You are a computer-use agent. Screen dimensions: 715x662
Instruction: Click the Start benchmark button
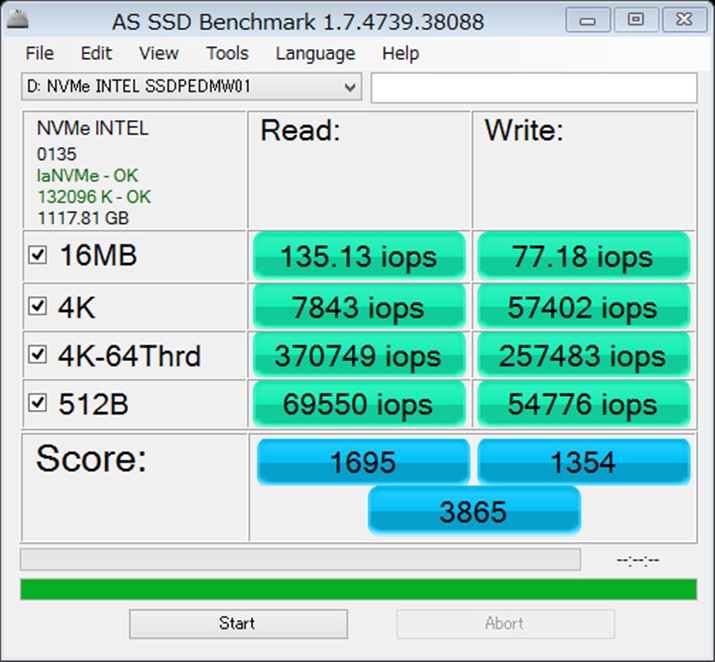click(237, 624)
